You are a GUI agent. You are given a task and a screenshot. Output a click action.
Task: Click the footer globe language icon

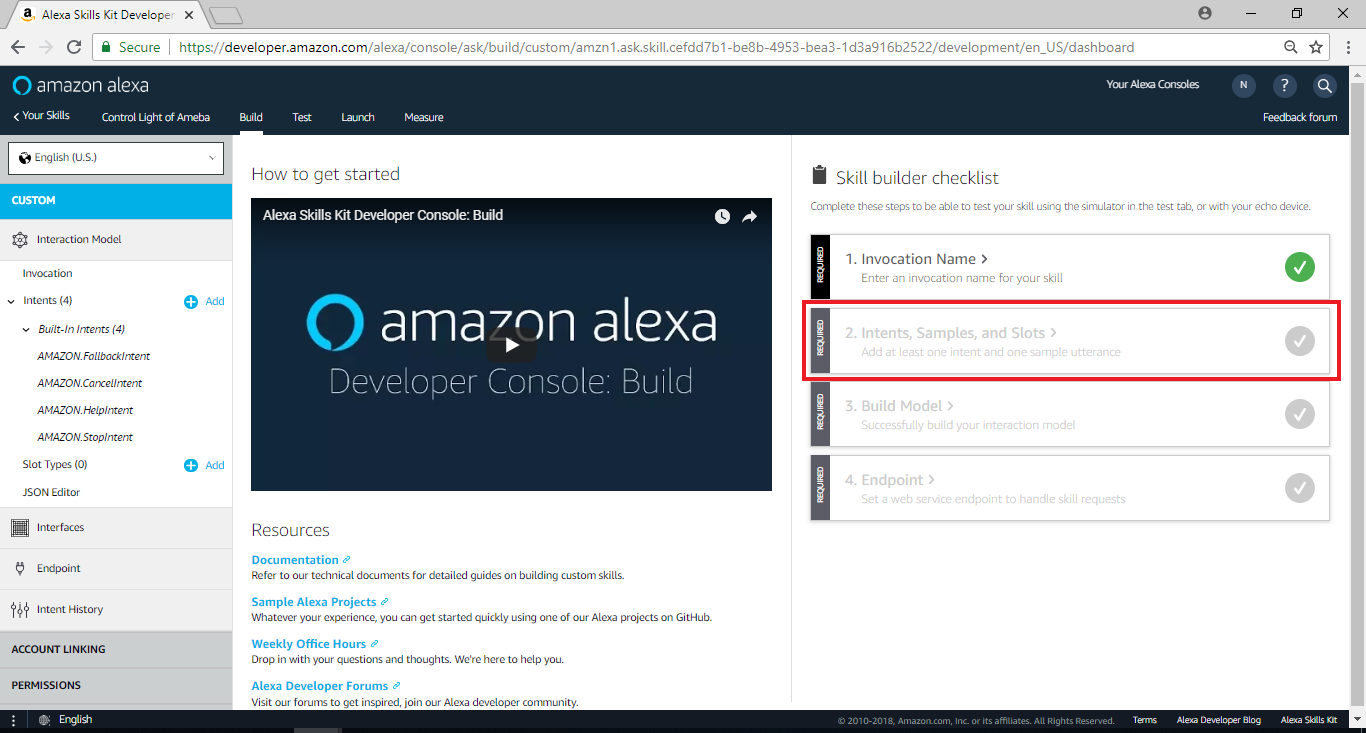[x=44, y=720]
